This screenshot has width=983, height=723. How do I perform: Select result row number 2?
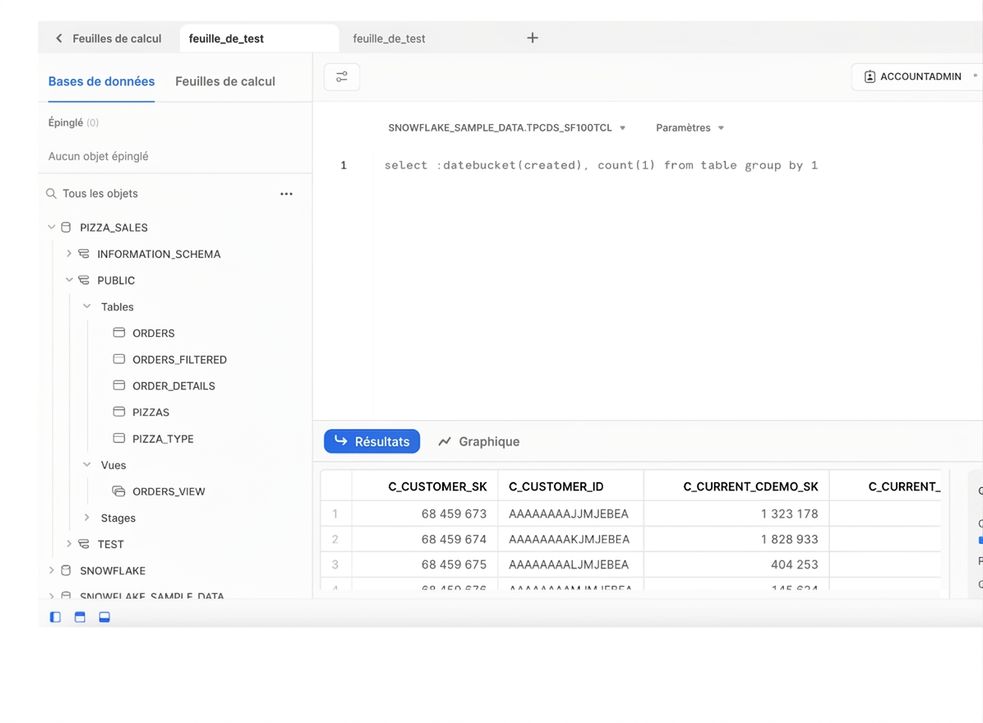[x=335, y=539]
